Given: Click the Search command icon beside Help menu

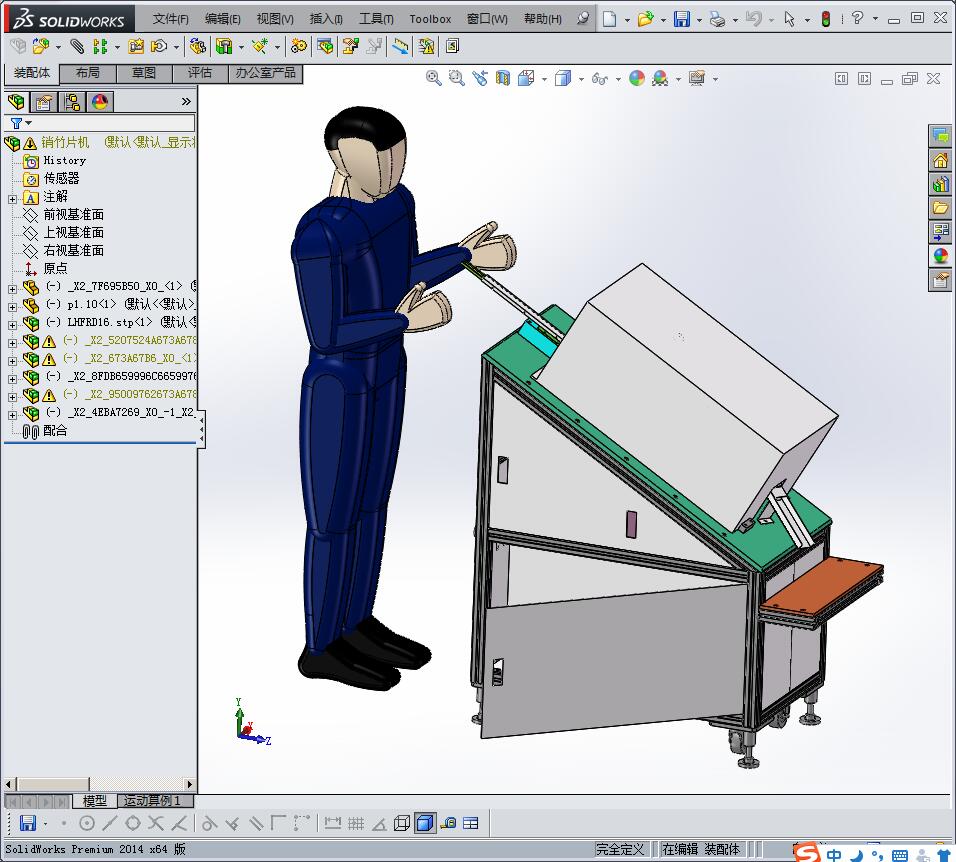Looking at the screenshot, I should click(x=583, y=18).
